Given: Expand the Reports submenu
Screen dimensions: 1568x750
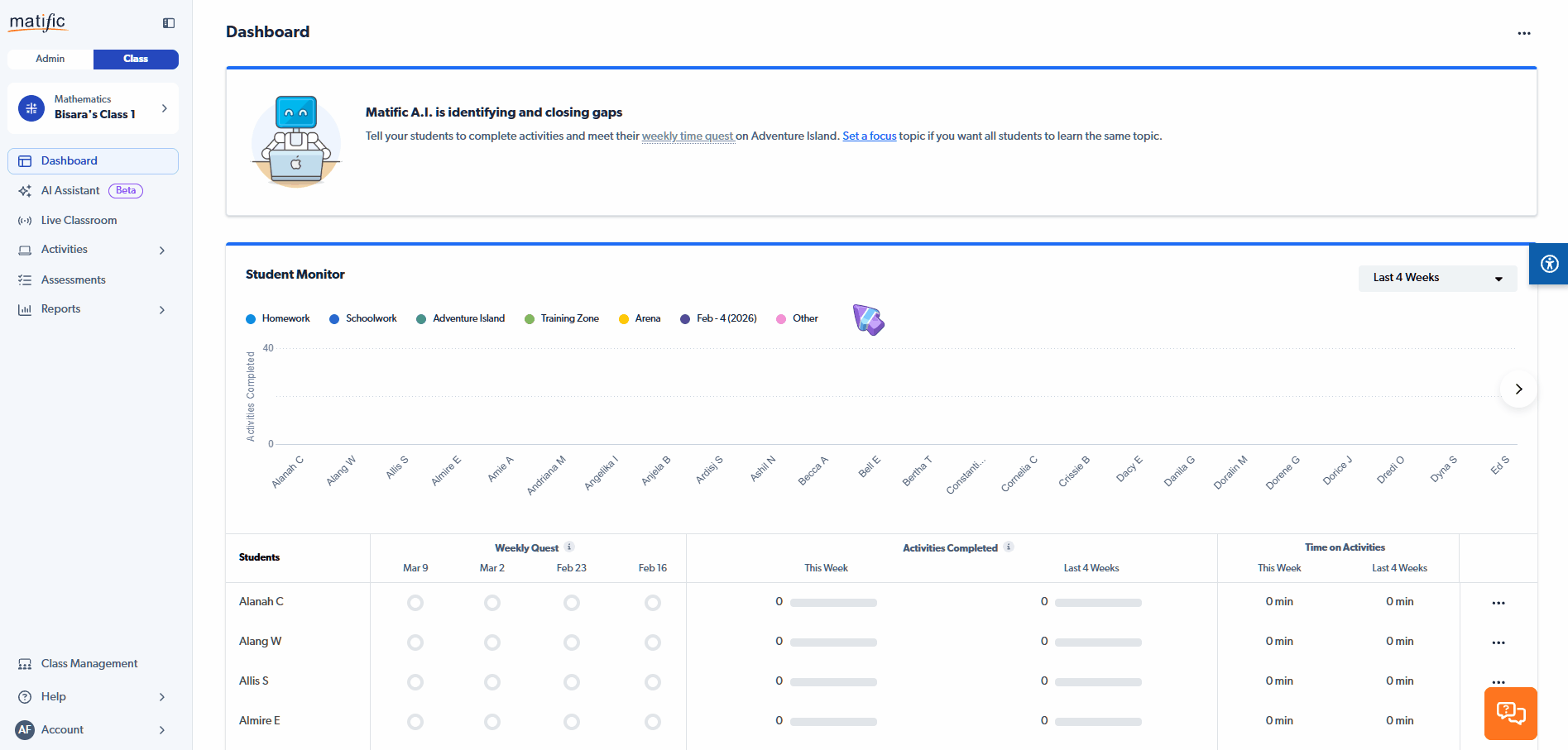Looking at the screenshot, I should pyautogui.click(x=93, y=309).
